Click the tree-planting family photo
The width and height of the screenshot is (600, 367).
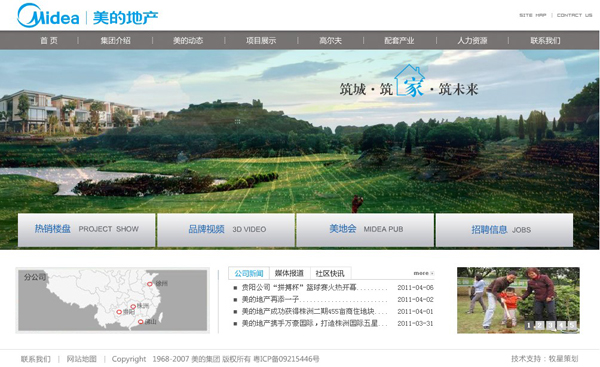(x=518, y=300)
